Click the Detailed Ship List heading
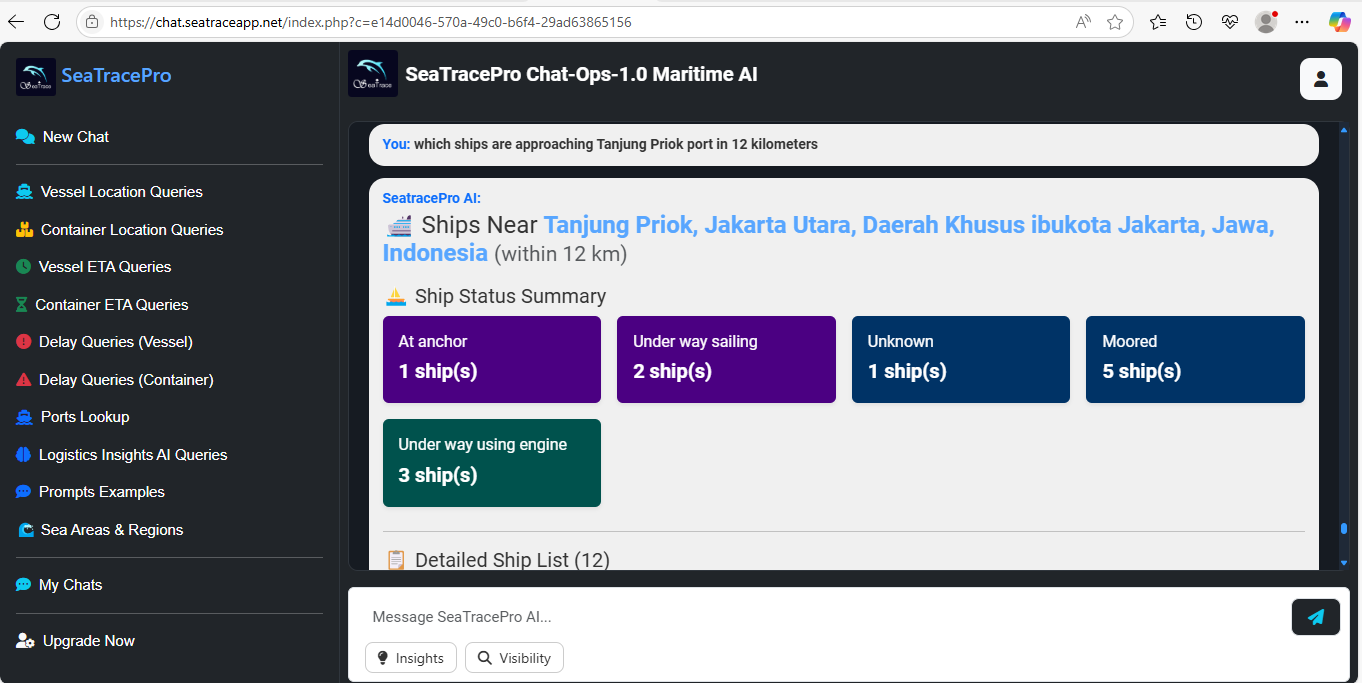The image size is (1362, 683). tap(497, 560)
